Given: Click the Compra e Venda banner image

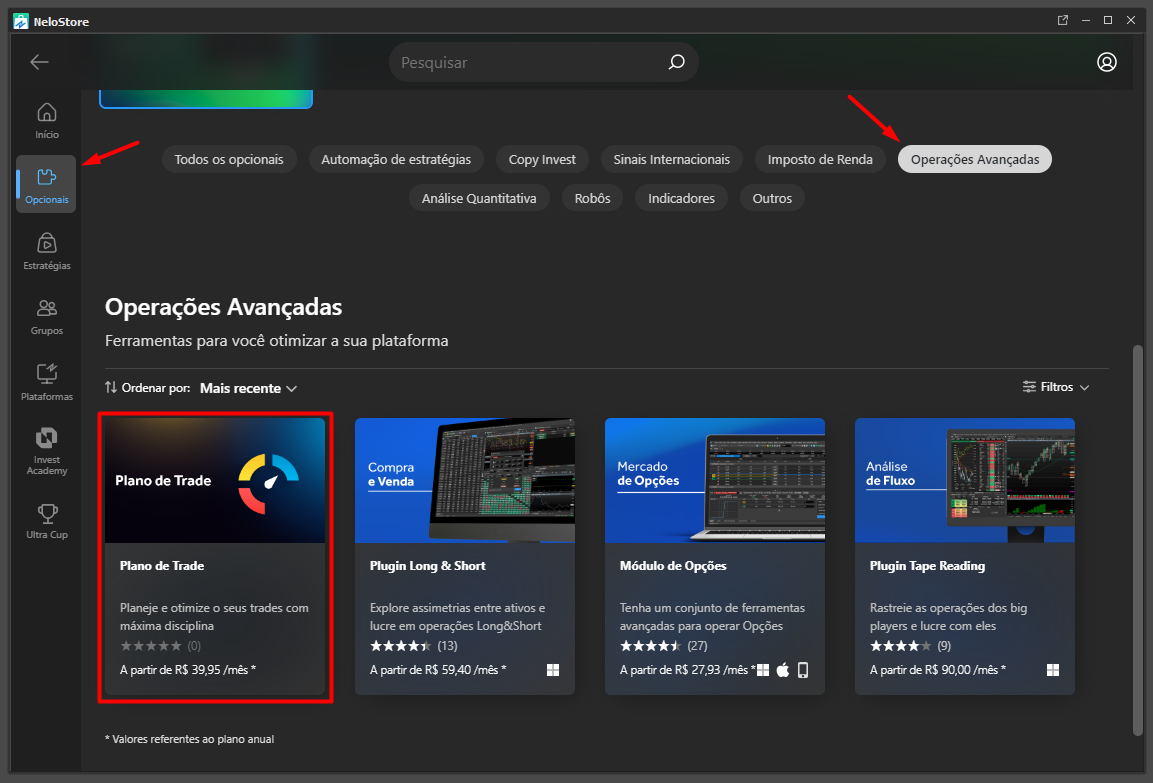Looking at the screenshot, I should click(465, 480).
